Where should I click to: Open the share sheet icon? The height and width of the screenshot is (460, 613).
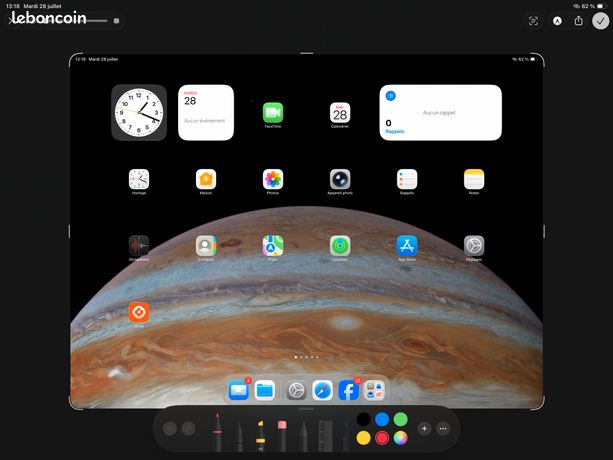point(579,21)
